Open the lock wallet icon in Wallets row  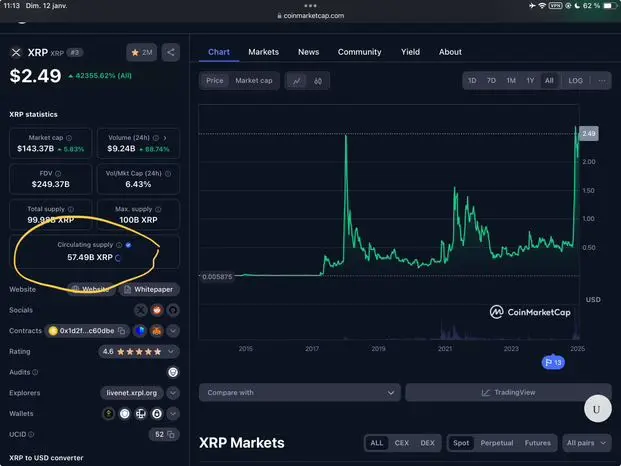[157, 414]
